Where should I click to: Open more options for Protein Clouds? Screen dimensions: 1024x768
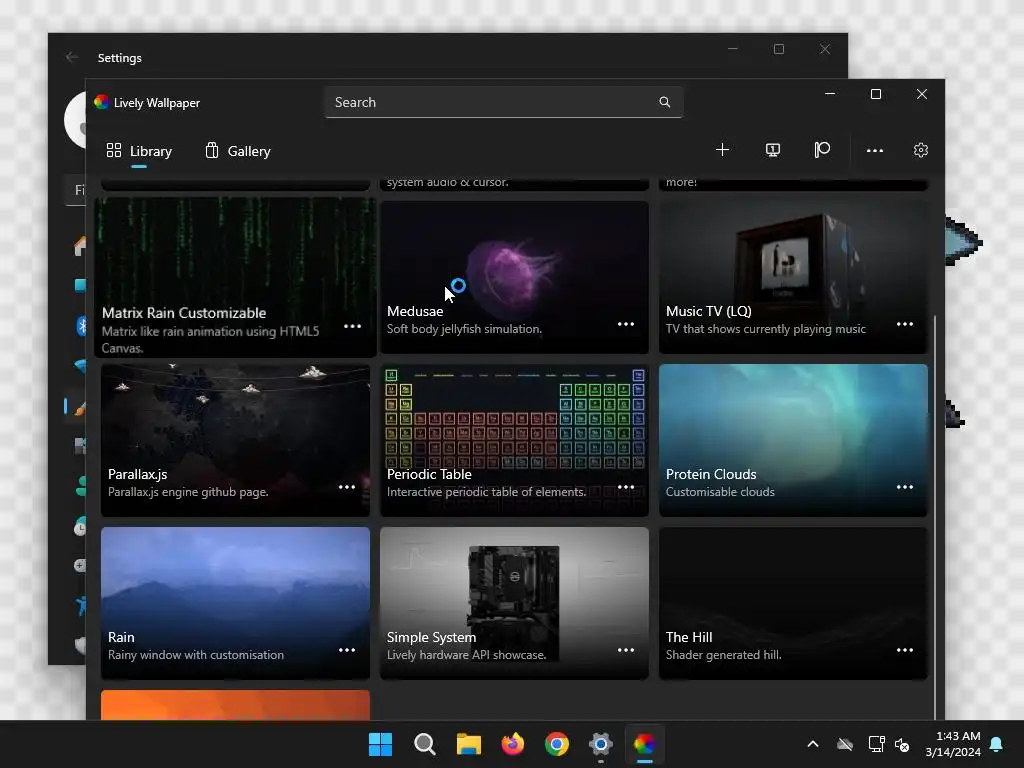(904, 487)
